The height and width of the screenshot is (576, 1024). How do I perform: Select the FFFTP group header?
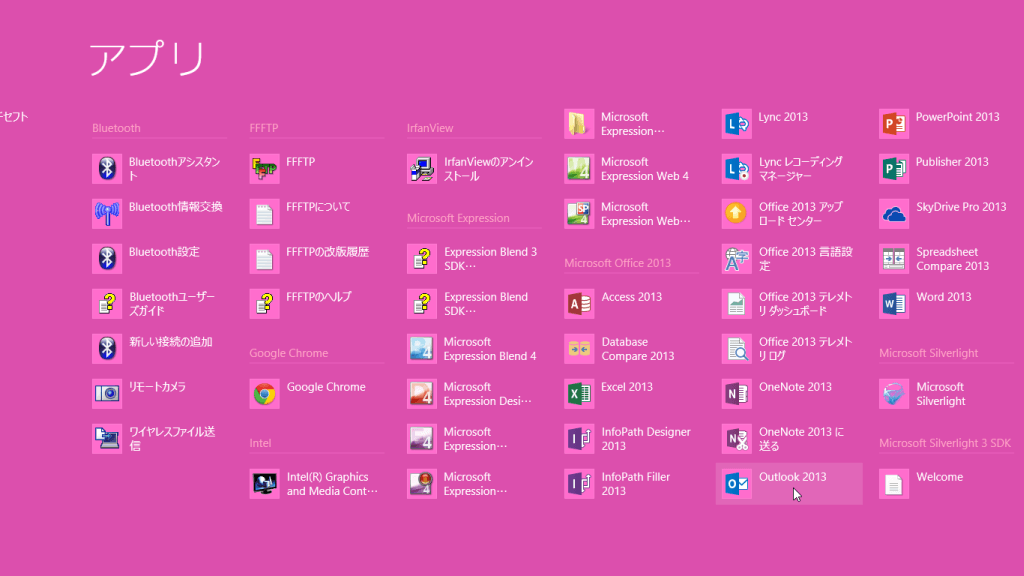click(x=264, y=128)
